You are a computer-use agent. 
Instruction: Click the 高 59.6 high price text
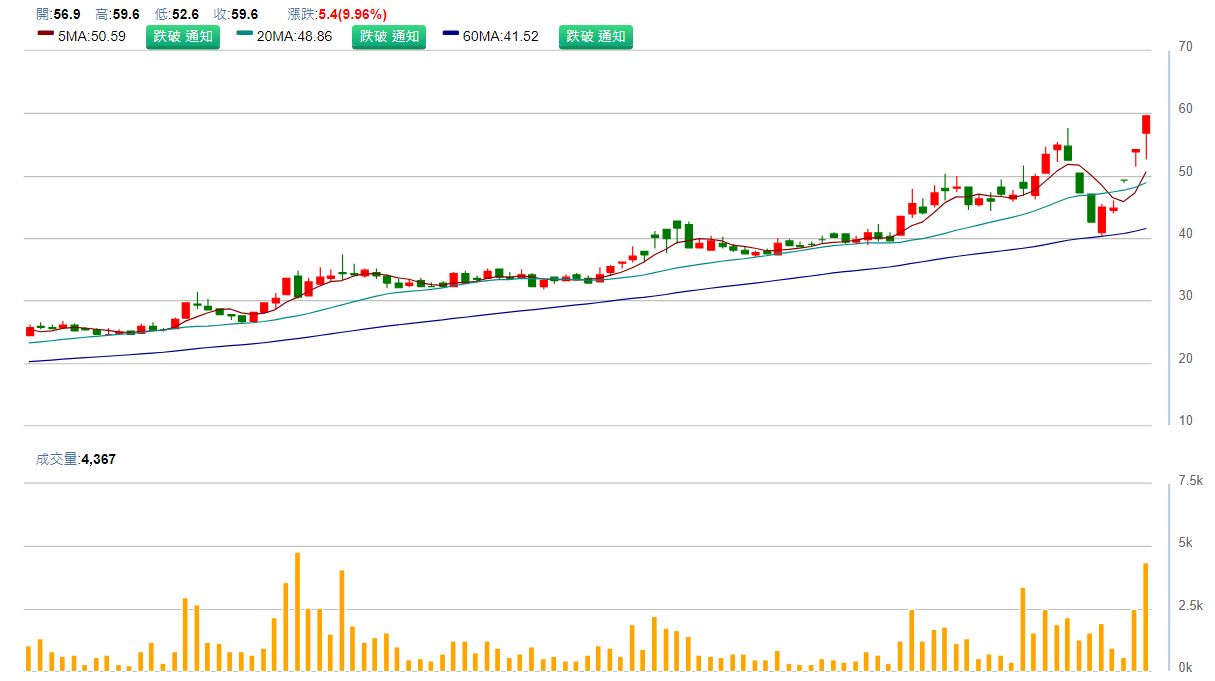(117, 14)
